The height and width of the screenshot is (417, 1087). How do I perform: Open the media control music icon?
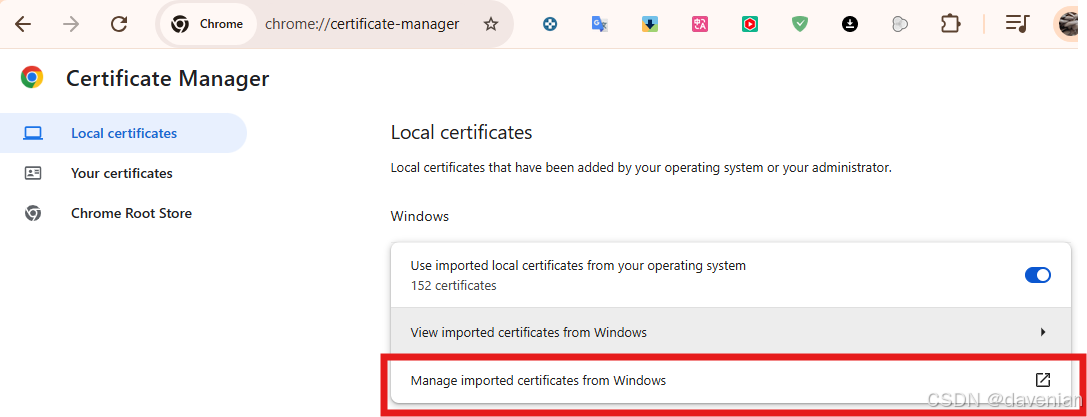1017,25
